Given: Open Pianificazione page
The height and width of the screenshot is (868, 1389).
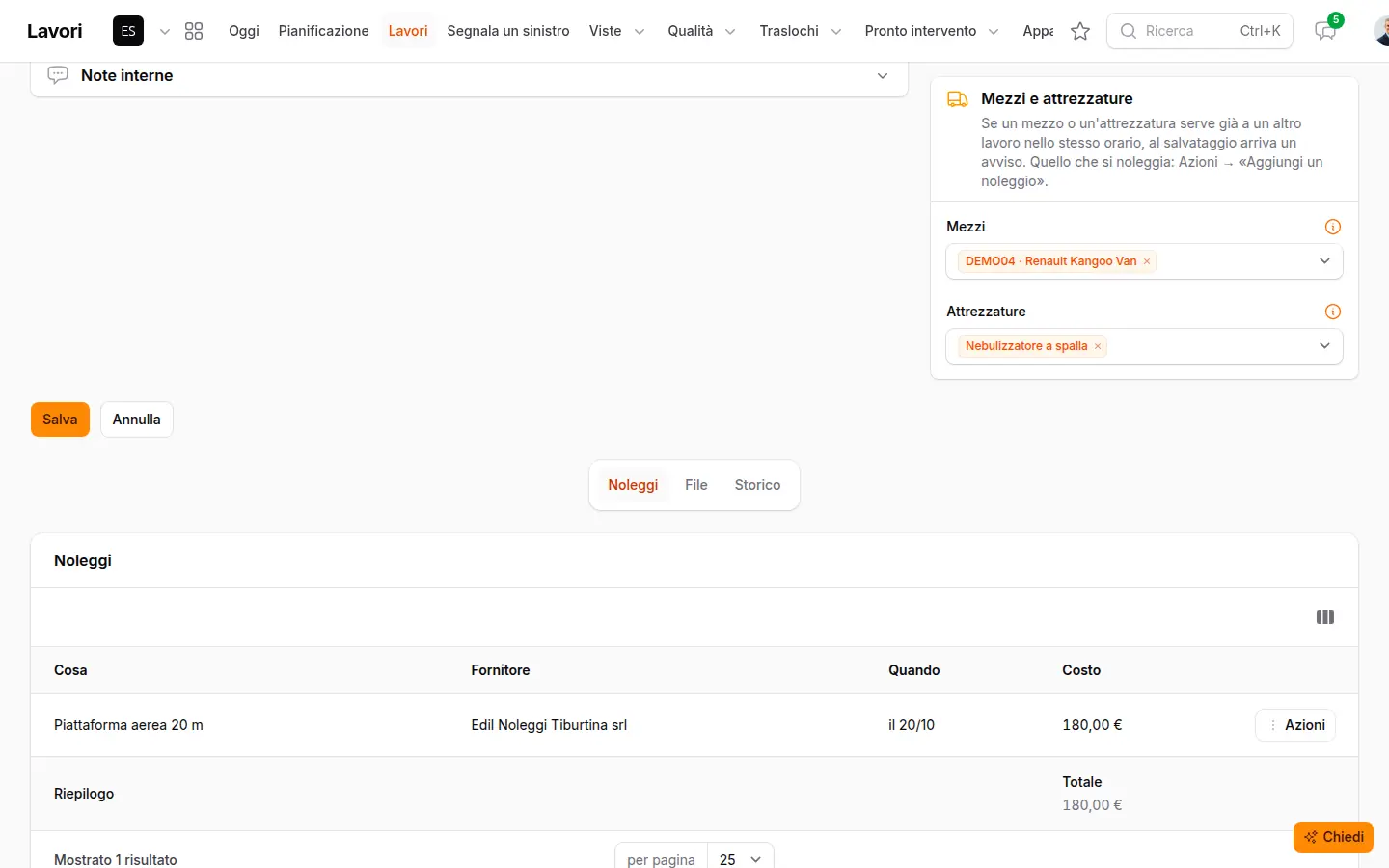Looking at the screenshot, I should point(324,31).
